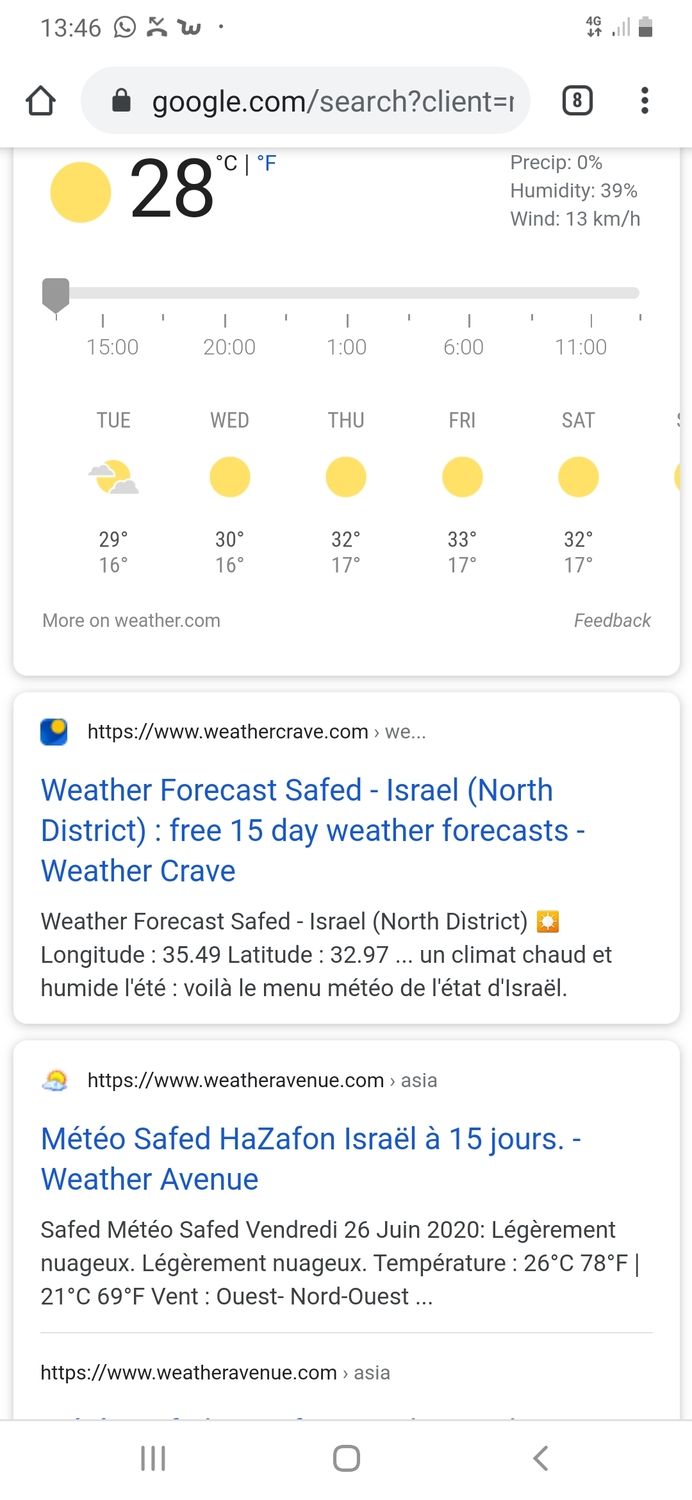Select Saturday's forecast icon
Viewport: 692px width, 1500px height.
[578, 478]
